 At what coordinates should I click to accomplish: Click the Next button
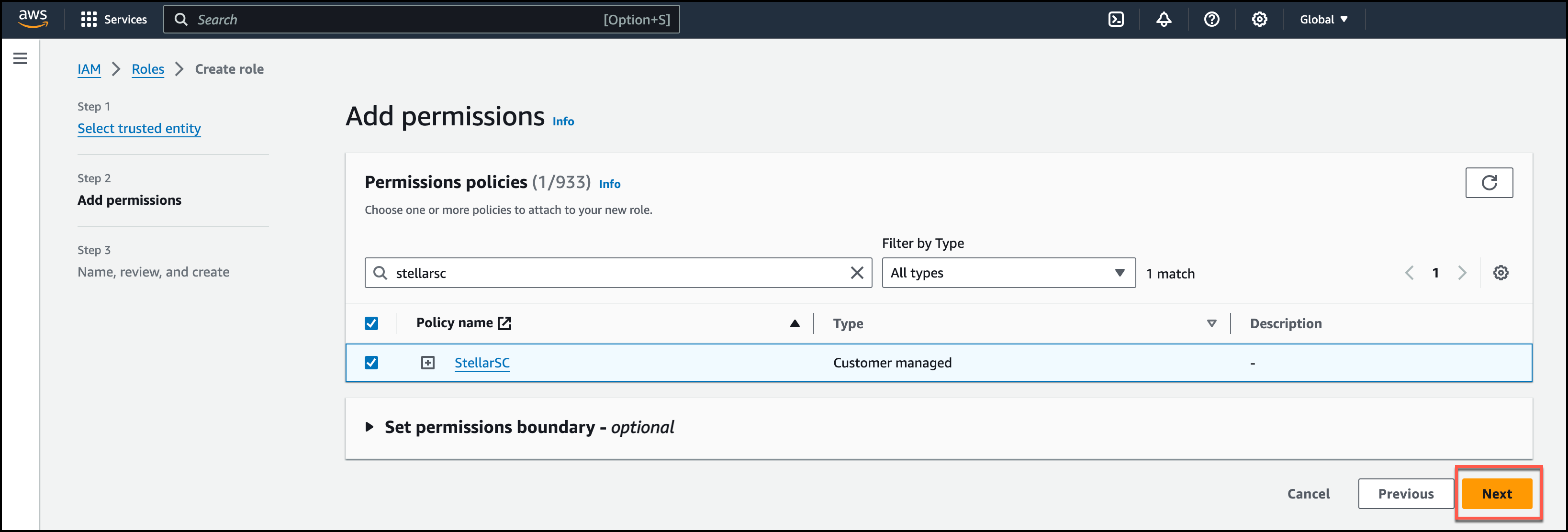click(1496, 494)
